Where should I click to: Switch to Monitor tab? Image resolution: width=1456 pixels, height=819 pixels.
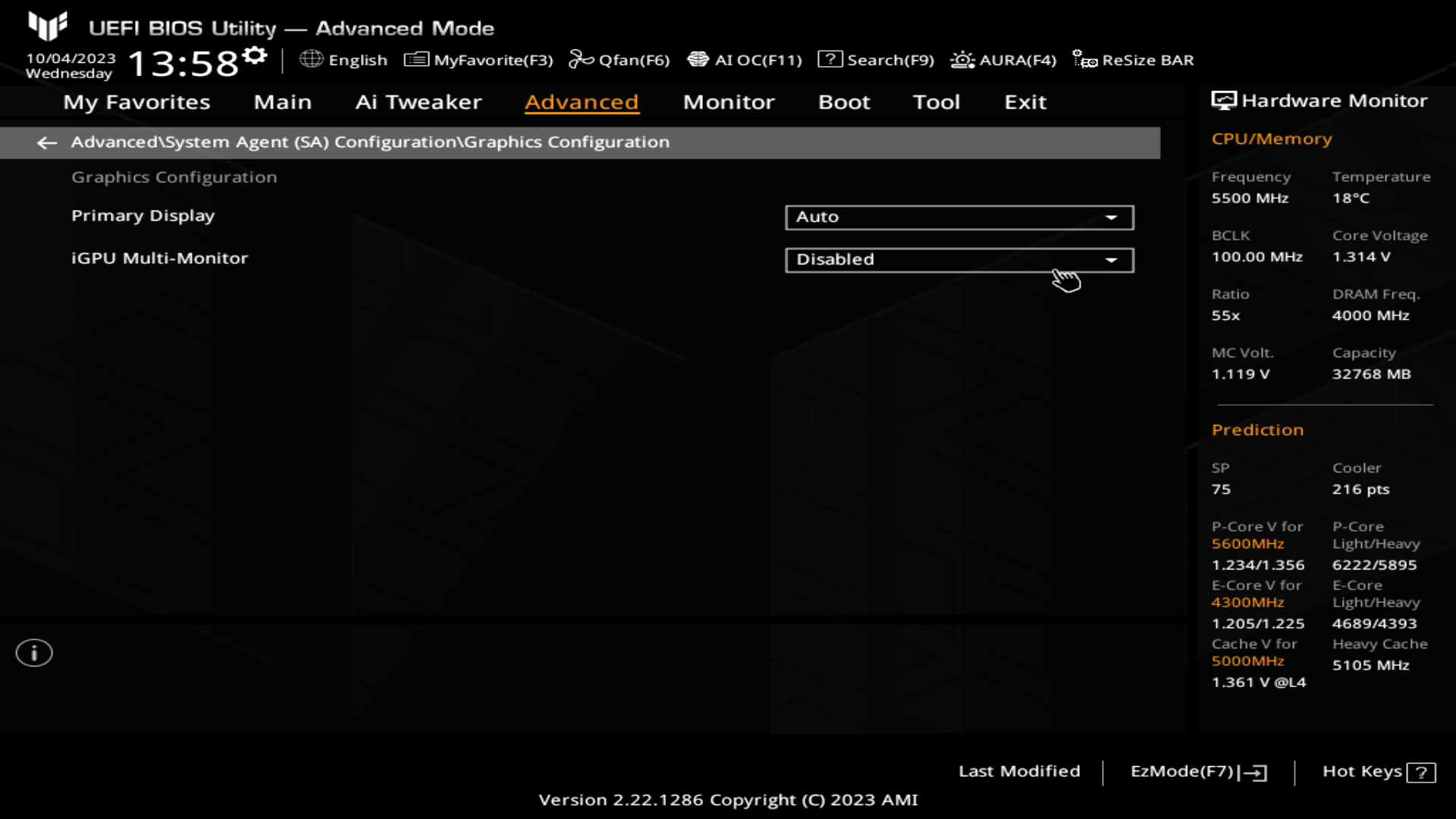click(x=729, y=102)
